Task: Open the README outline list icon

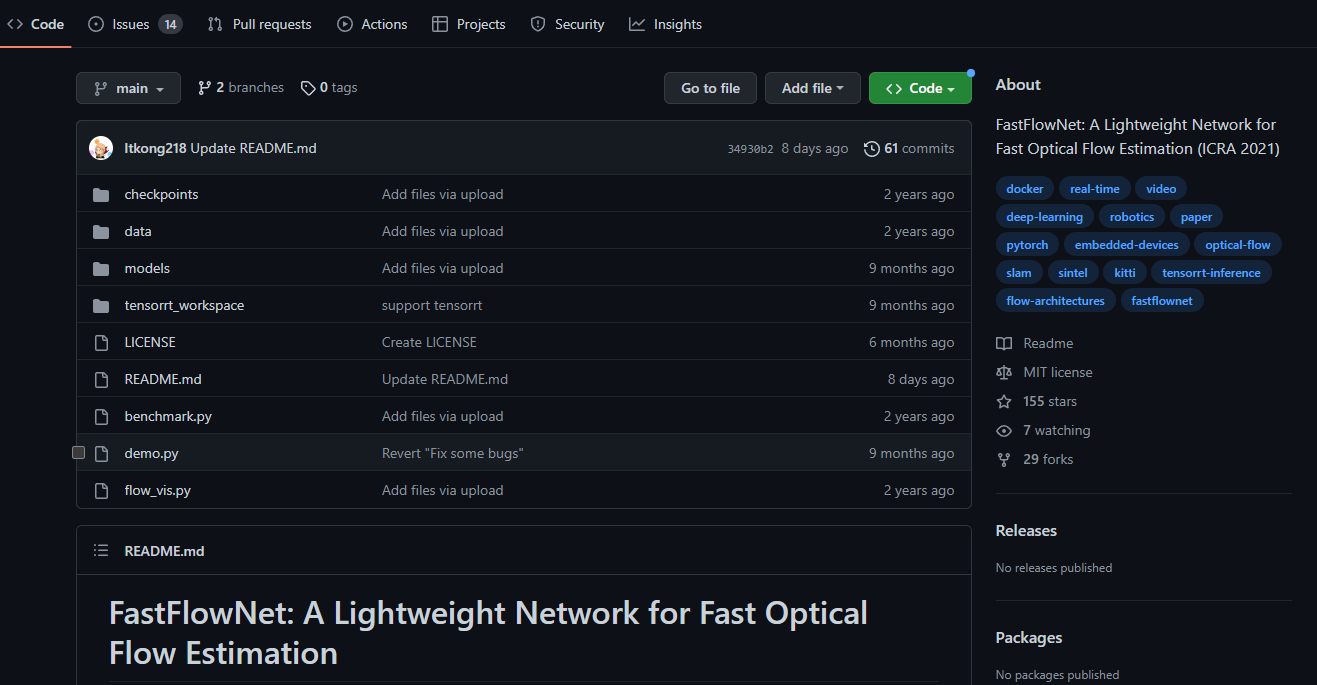Action: click(x=101, y=551)
